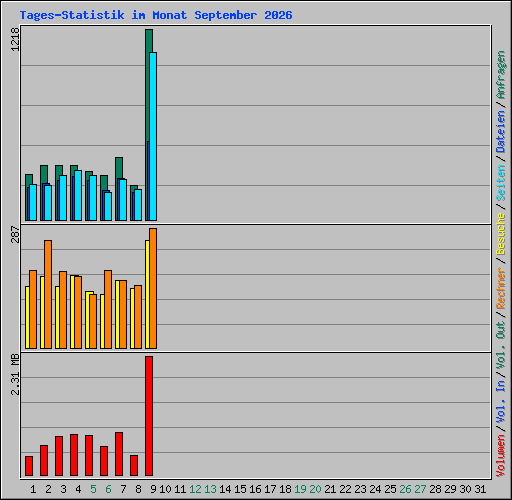Click day label "30" on the x-axis
Viewport: 512px width, 500px height.
coord(465,489)
